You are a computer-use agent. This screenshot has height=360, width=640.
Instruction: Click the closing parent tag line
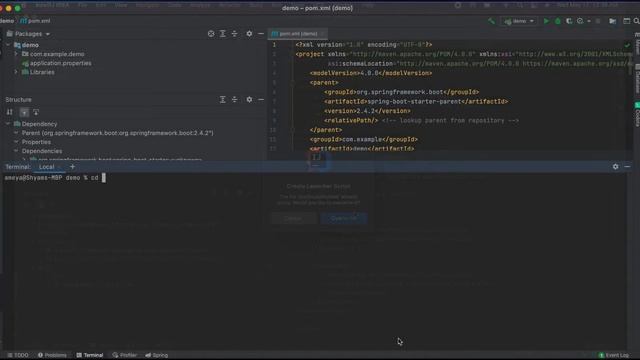[x=326, y=130]
